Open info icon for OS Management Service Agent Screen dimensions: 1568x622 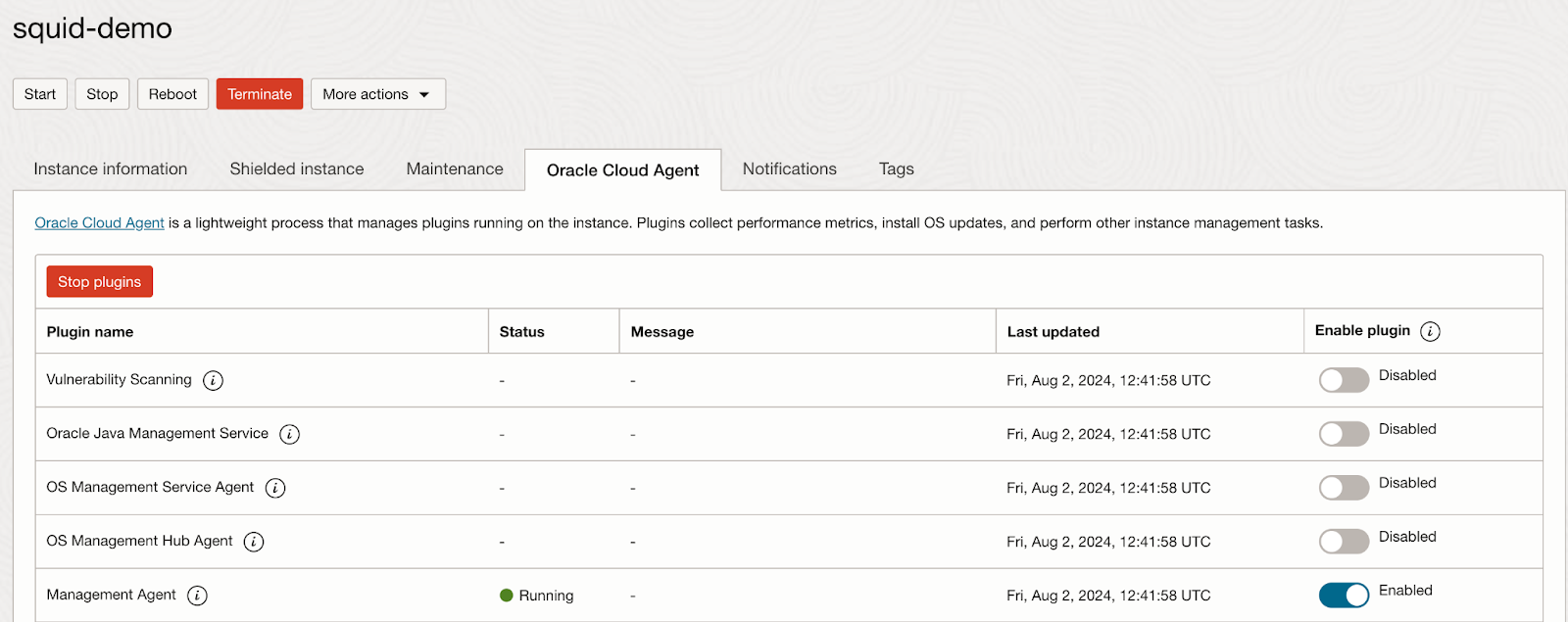[275, 488]
